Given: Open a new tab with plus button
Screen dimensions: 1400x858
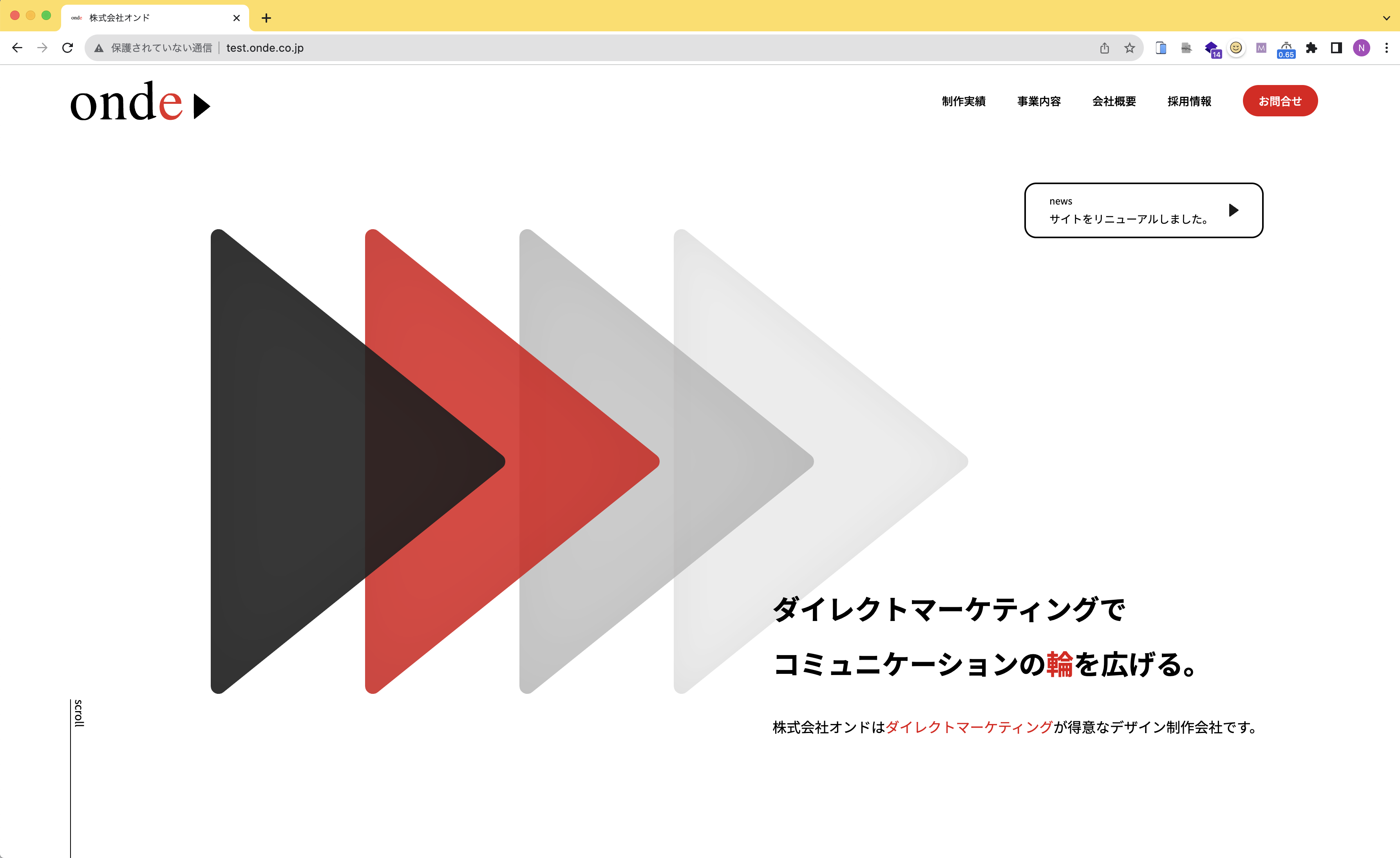Looking at the screenshot, I should click(x=266, y=18).
